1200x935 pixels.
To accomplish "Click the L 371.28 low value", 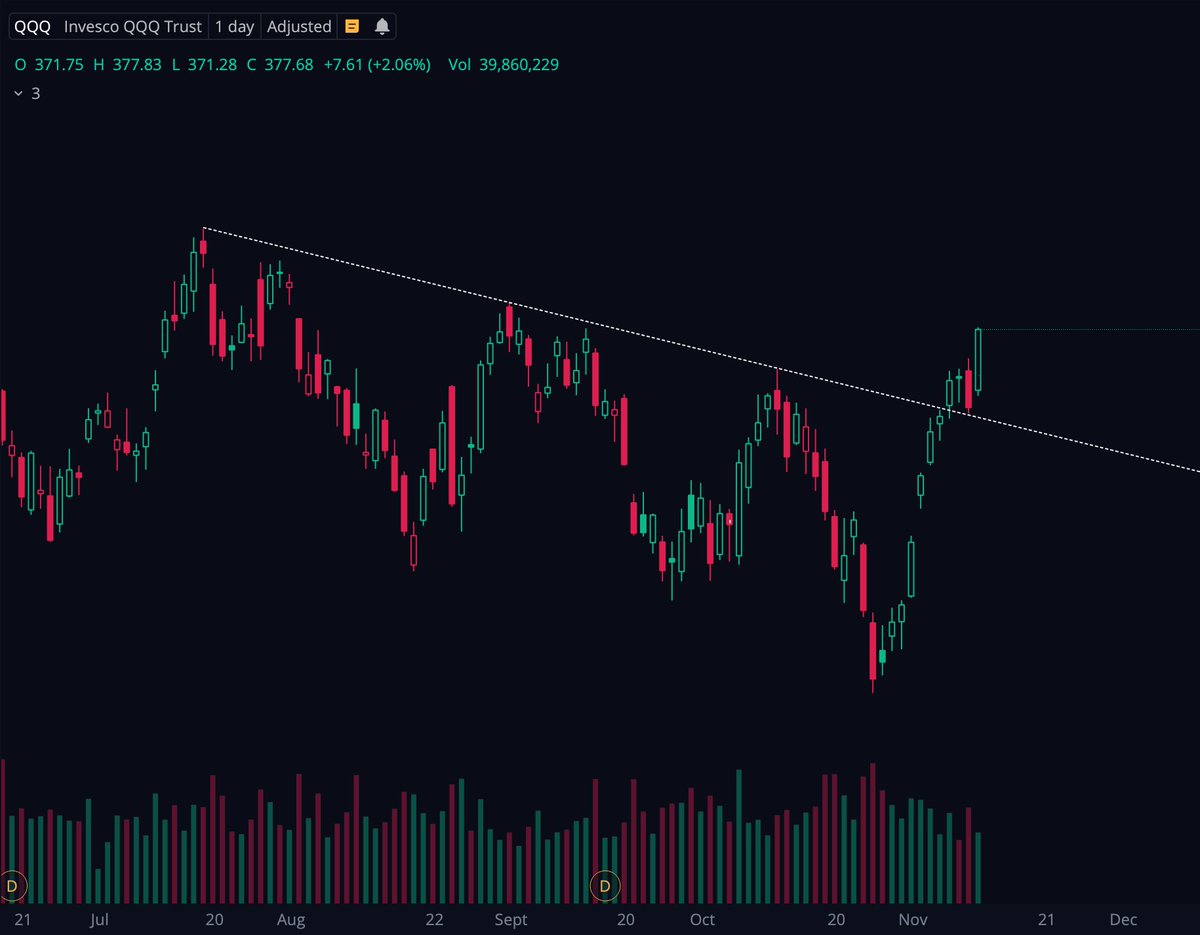I will tap(204, 65).
